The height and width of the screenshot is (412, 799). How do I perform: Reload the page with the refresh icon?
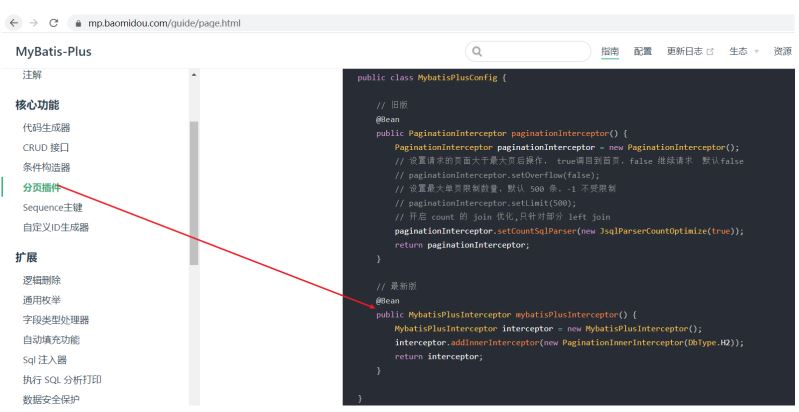point(53,23)
